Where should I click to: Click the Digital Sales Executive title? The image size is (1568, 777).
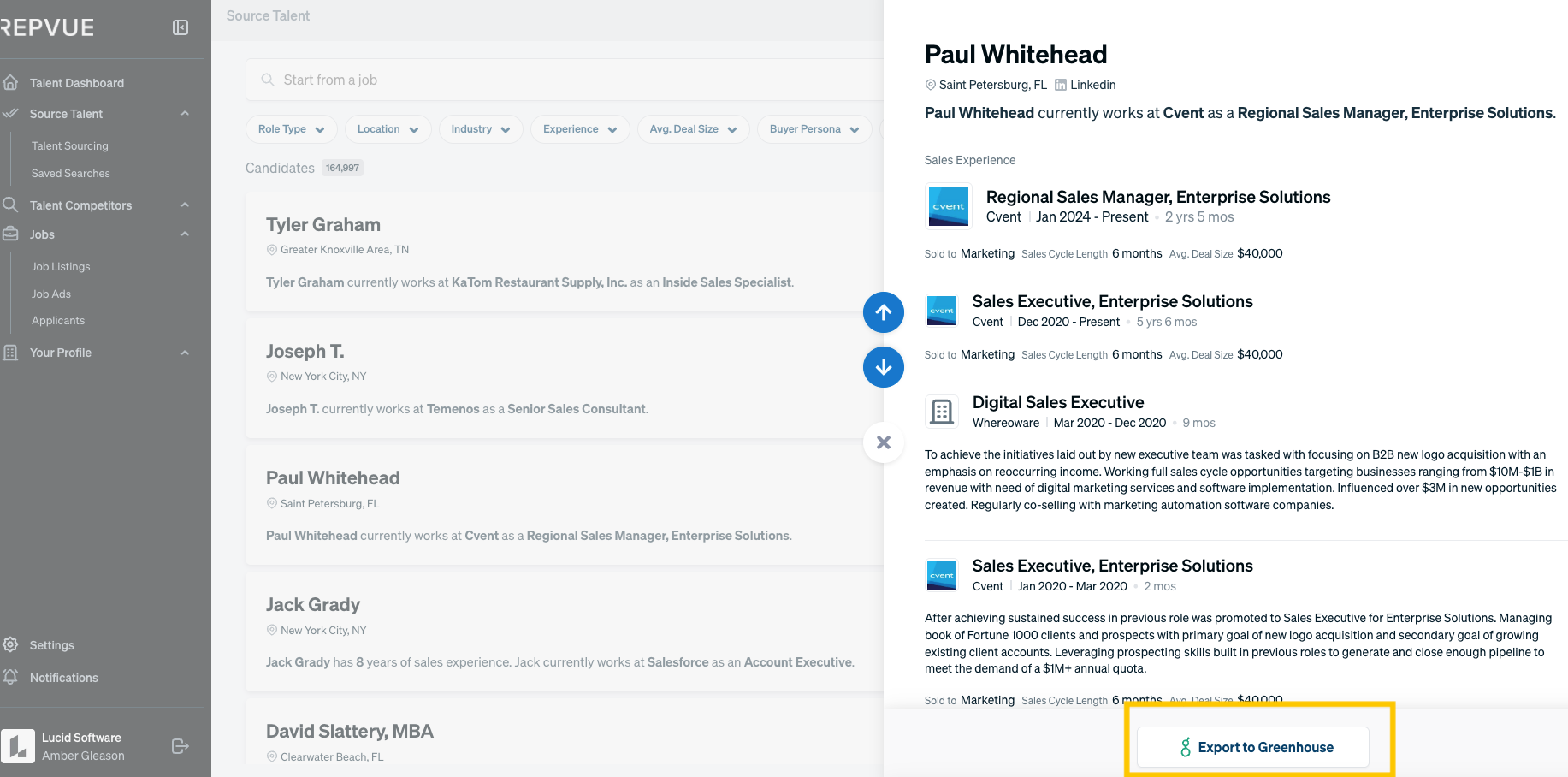[1058, 402]
